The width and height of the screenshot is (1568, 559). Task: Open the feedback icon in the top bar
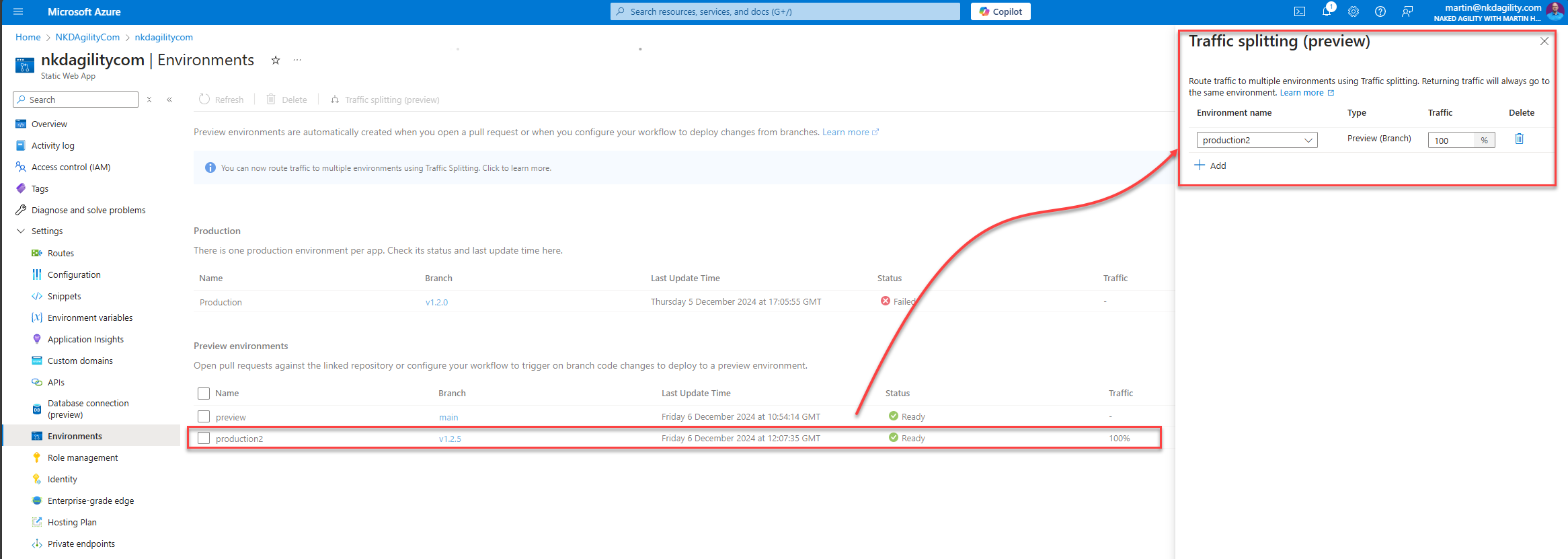(x=1407, y=11)
